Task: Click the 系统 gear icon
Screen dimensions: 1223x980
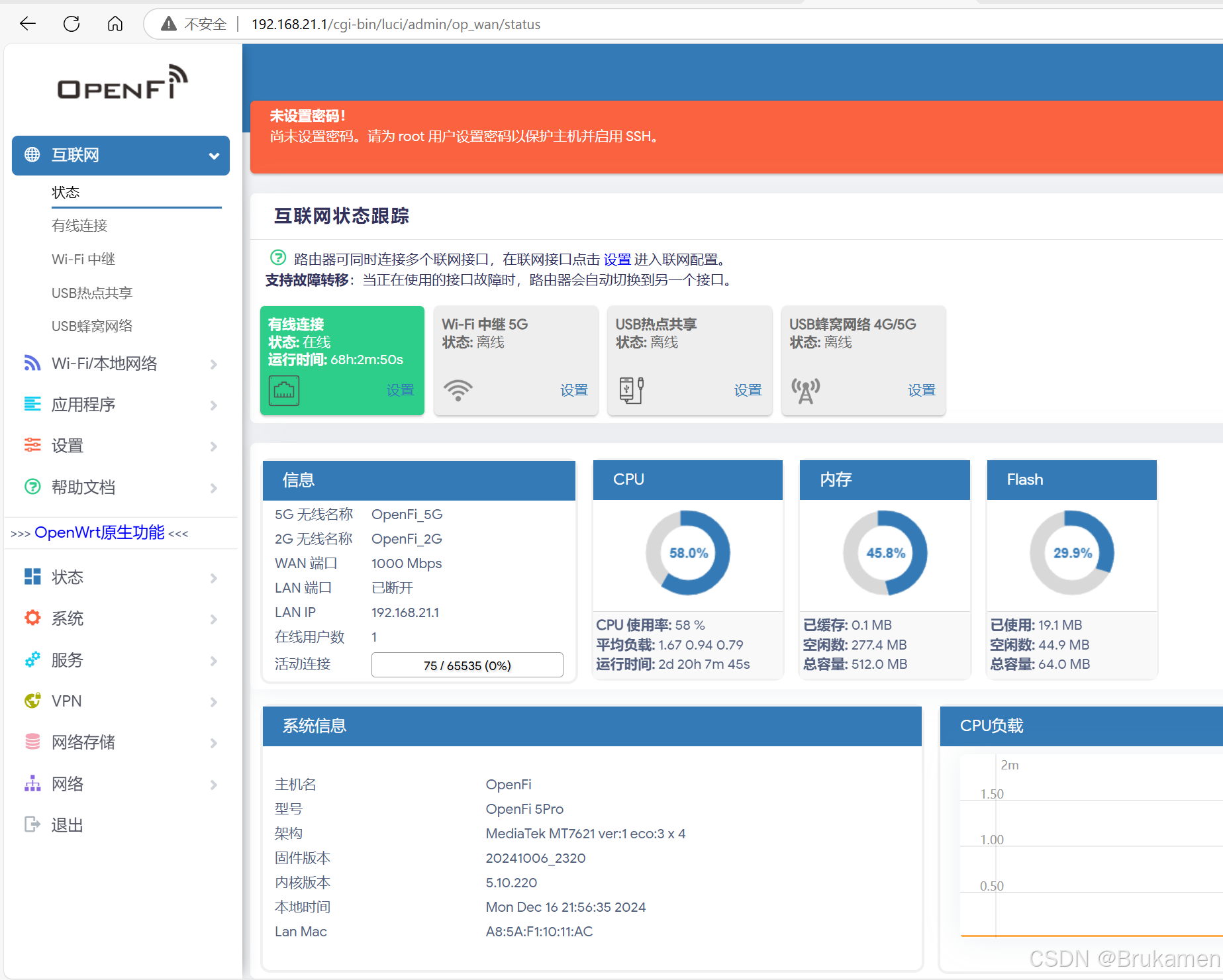Action: tap(32, 618)
